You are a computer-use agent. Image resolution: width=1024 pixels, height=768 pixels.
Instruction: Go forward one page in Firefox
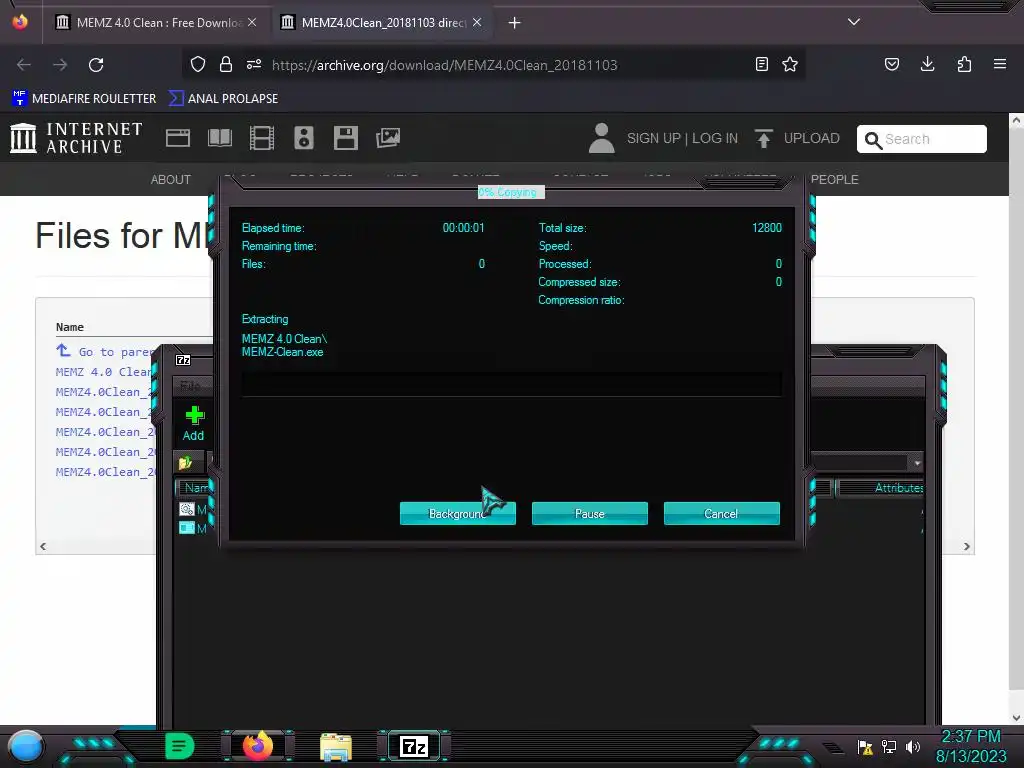point(60,65)
